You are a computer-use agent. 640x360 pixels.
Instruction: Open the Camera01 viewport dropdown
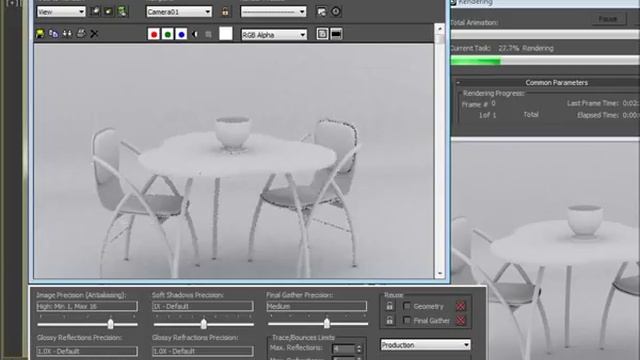tap(179, 12)
